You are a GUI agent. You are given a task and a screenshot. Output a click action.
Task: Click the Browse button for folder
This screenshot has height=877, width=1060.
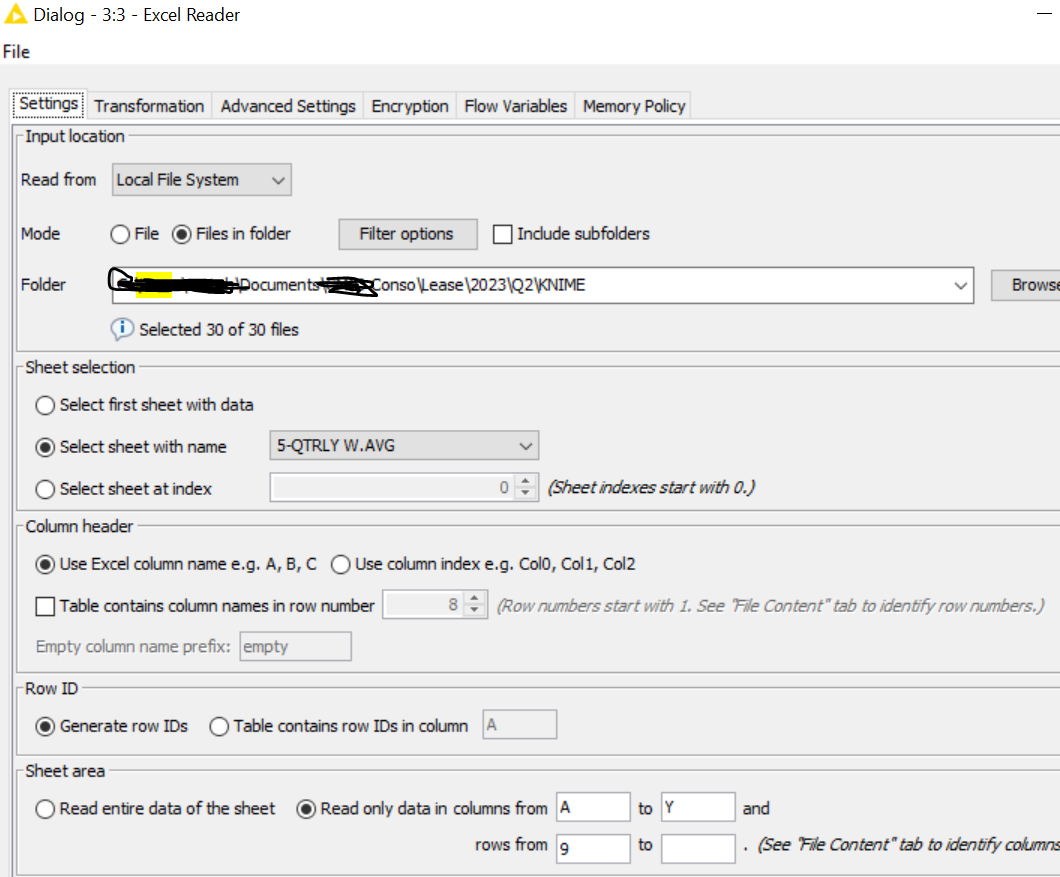(1030, 285)
